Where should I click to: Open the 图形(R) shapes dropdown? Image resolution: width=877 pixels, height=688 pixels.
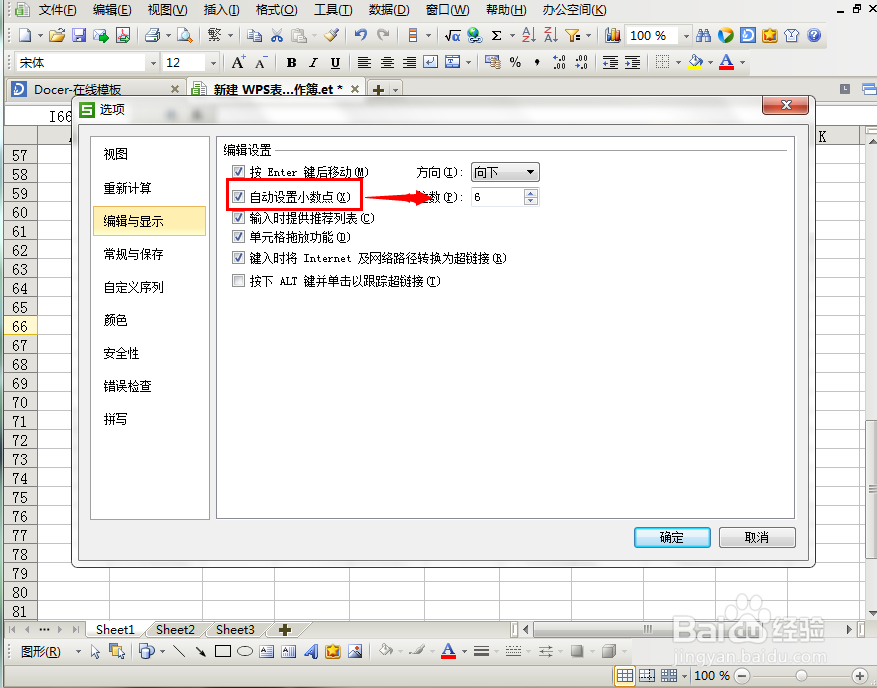point(48,652)
